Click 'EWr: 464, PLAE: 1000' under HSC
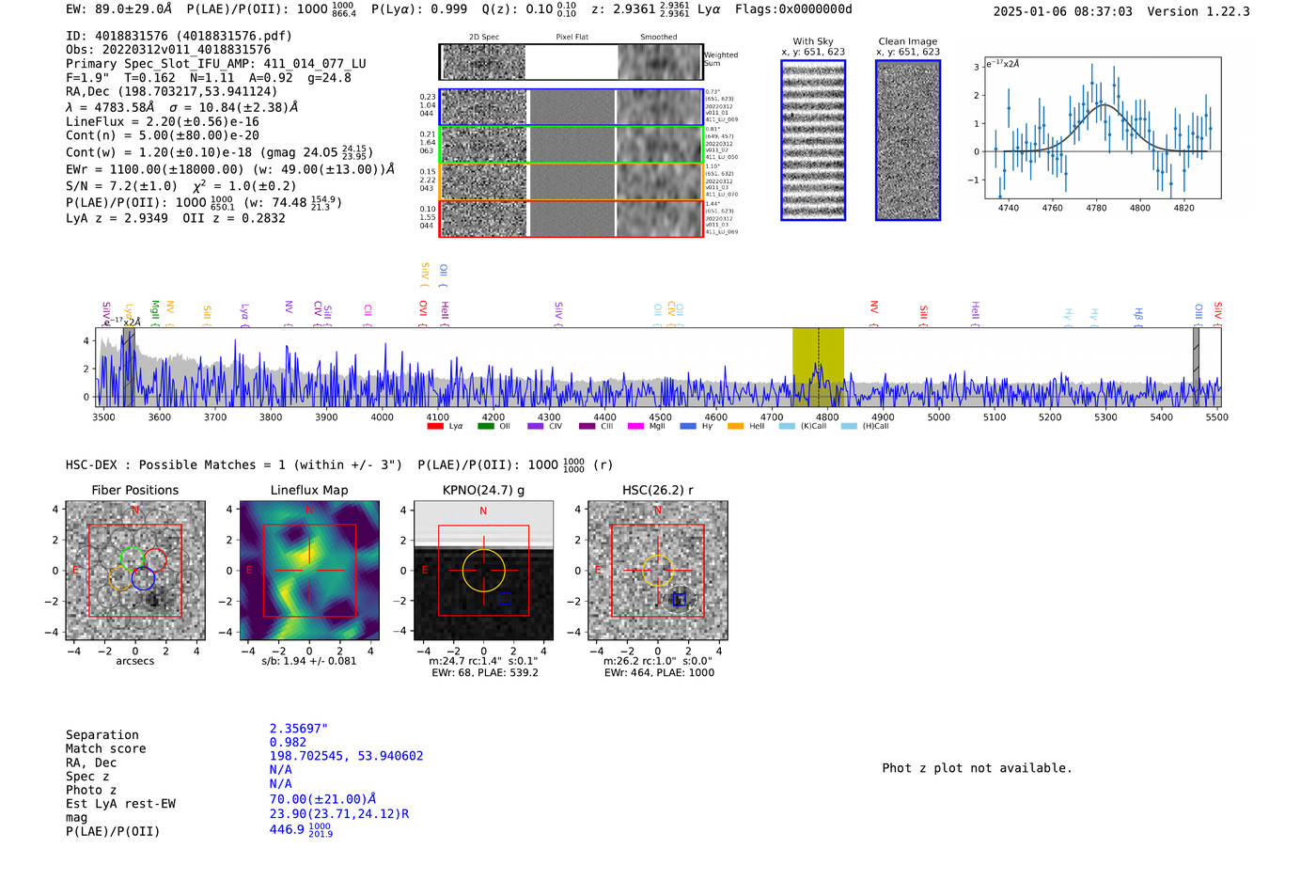 click(x=659, y=672)
